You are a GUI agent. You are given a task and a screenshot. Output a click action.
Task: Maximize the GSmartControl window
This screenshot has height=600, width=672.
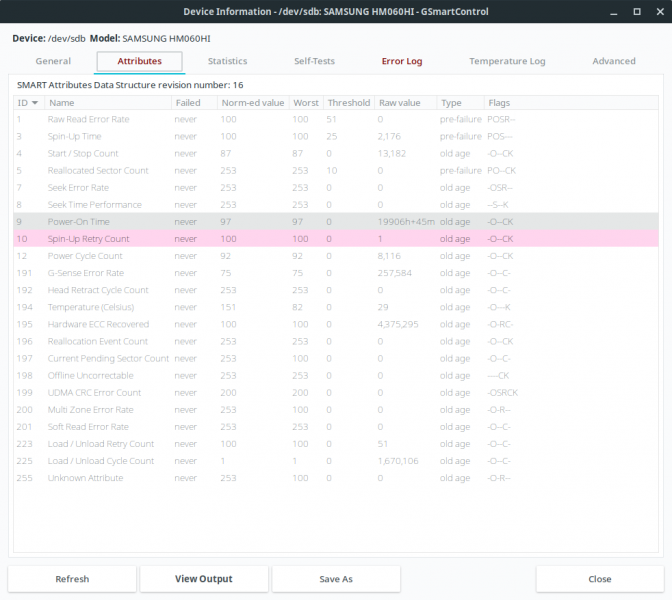tap(637, 12)
